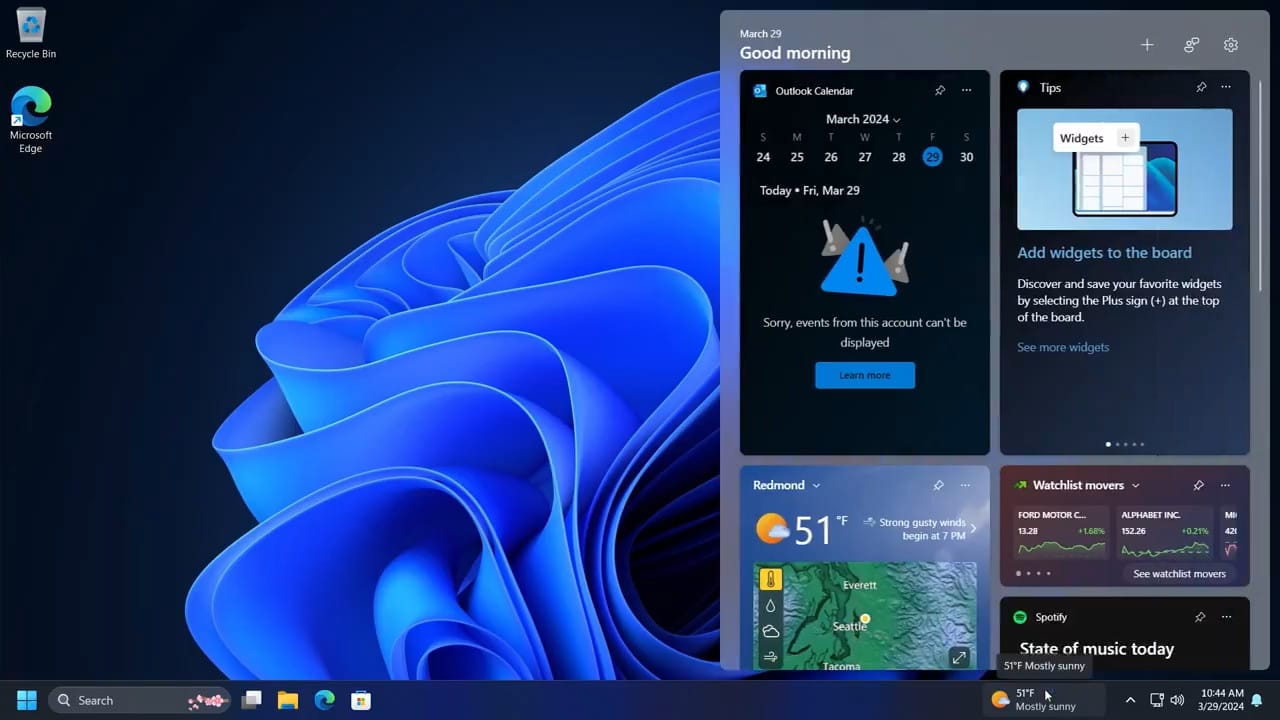Select March 28 in calendar

click(x=899, y=157)
